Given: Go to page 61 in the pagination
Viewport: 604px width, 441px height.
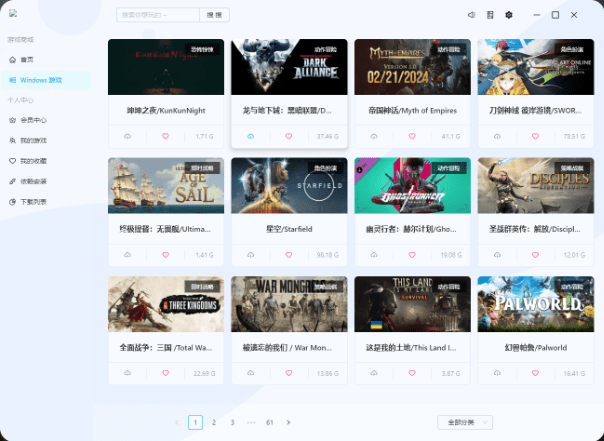Looking at the screenshot, I should (270, 423).
